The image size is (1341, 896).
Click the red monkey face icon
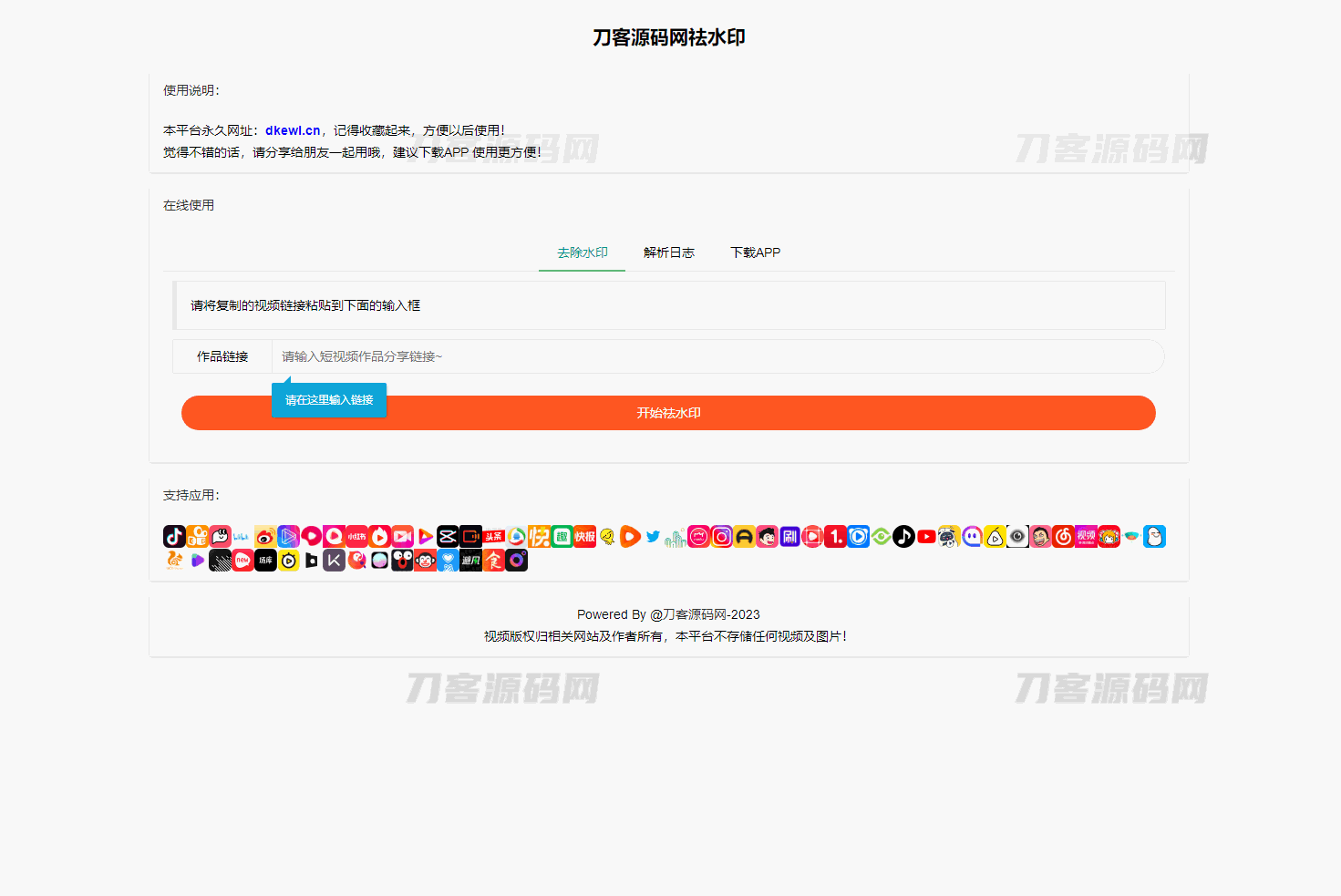[425, 561]
